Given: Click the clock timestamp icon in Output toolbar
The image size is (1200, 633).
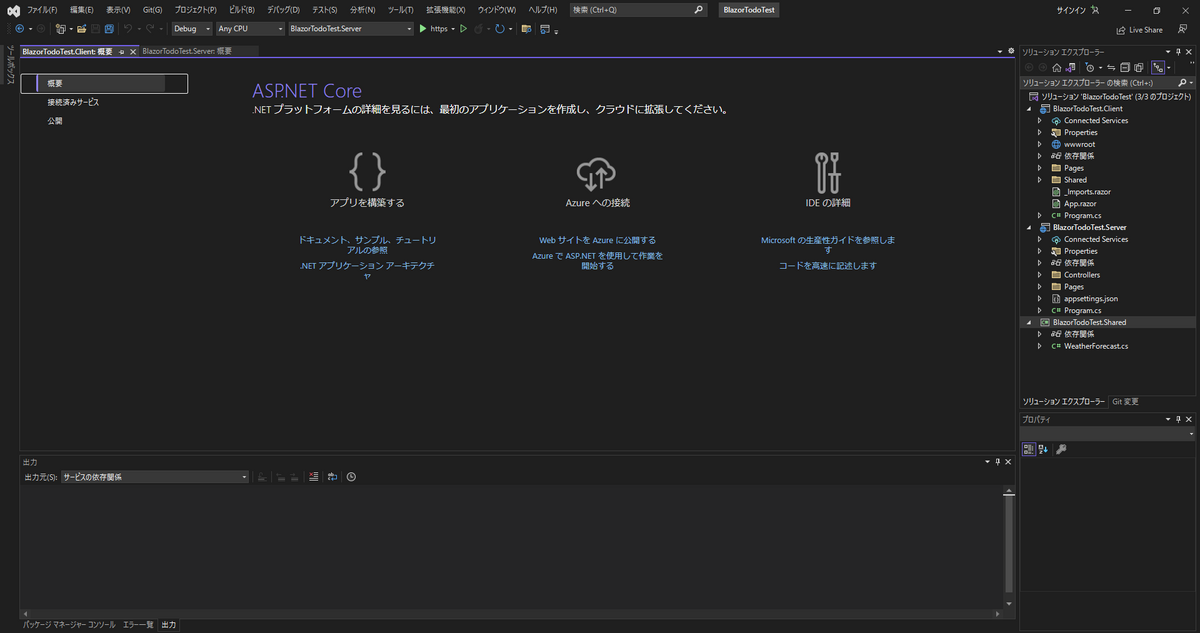Looking at the screenshot, I should coord(351,477).
